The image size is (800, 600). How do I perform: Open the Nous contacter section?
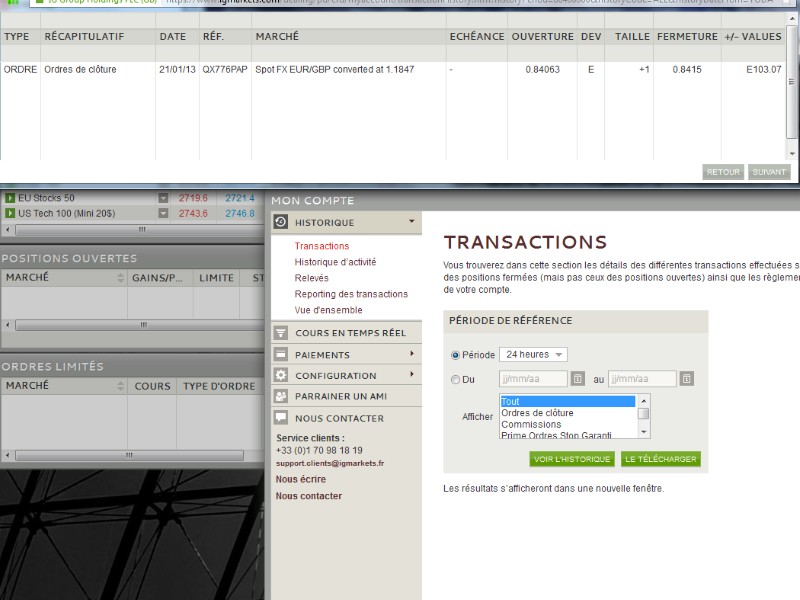[346, 418]
